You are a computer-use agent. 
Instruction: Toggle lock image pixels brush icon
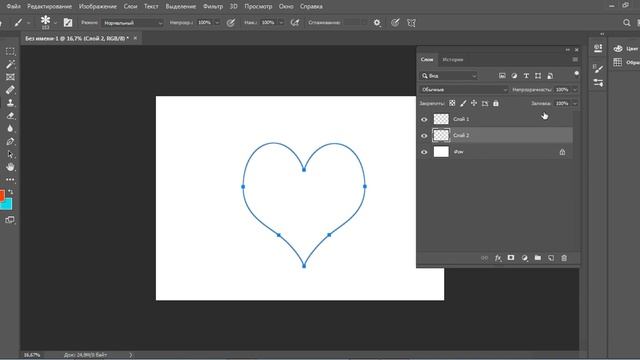pyautogui.click(x=463, y=103)
